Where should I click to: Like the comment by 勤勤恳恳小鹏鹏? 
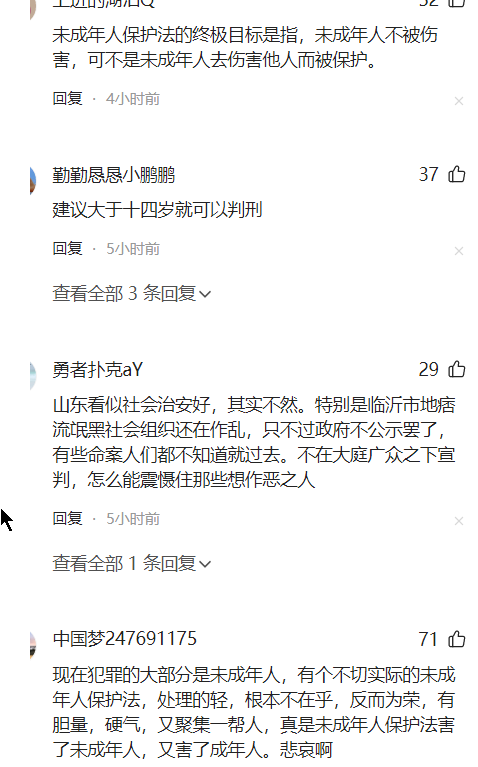(456, 174)
